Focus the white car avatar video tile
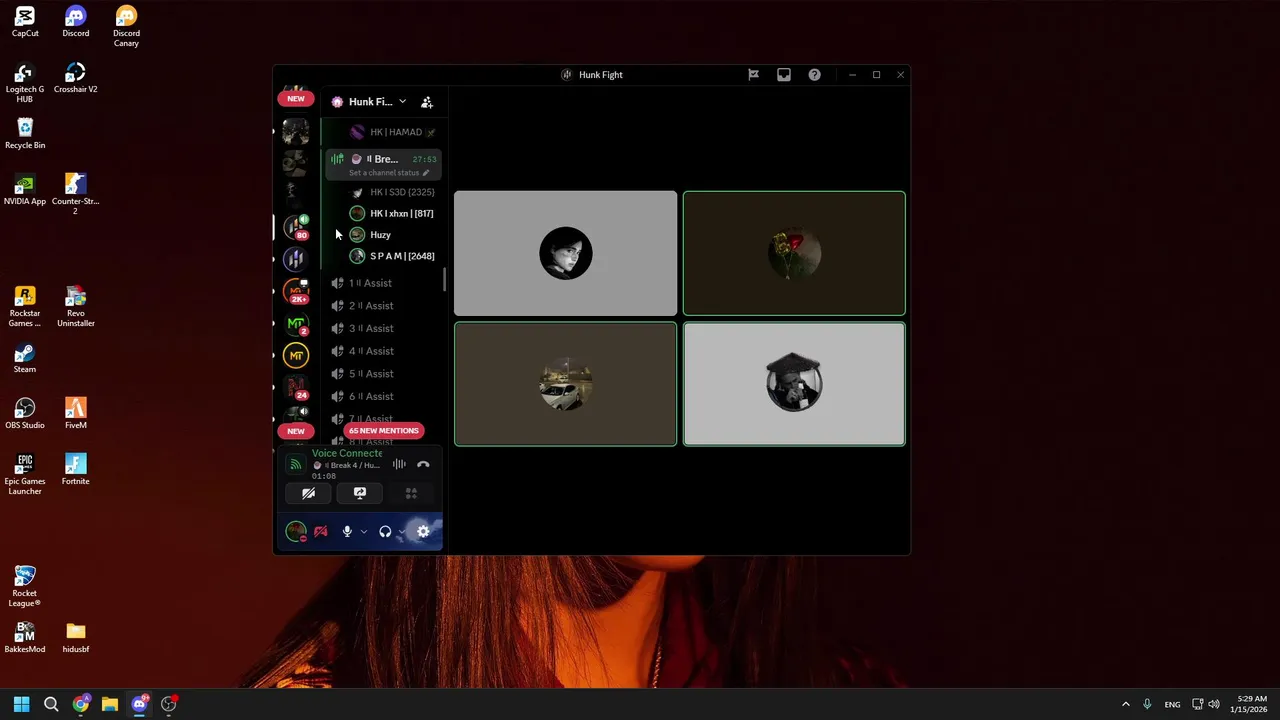The width and height of the screenshot is (1280, 720). tap(566, 383)
